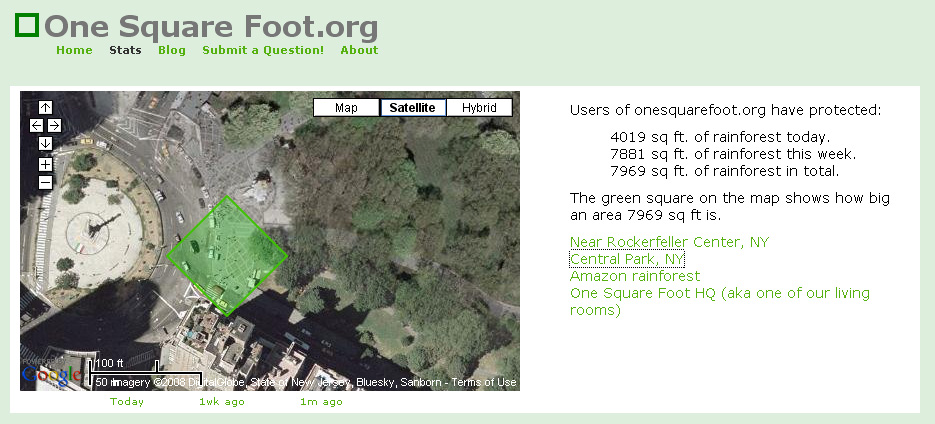Open the One Square Foot HQ link
935x424 pixels.
[720, 301]
